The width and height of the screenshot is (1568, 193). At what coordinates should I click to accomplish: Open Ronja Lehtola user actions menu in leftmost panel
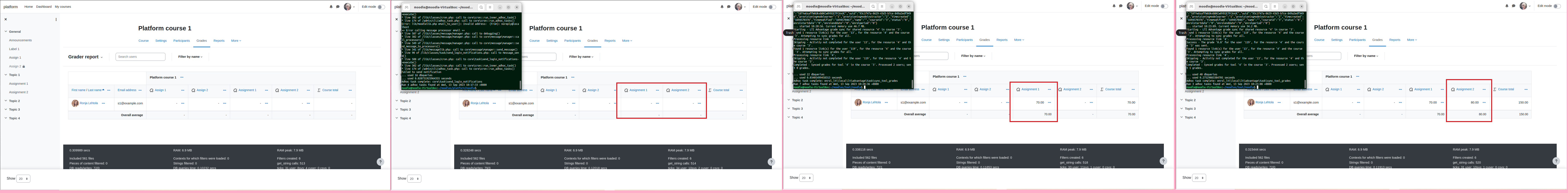[x=103, y=103]
